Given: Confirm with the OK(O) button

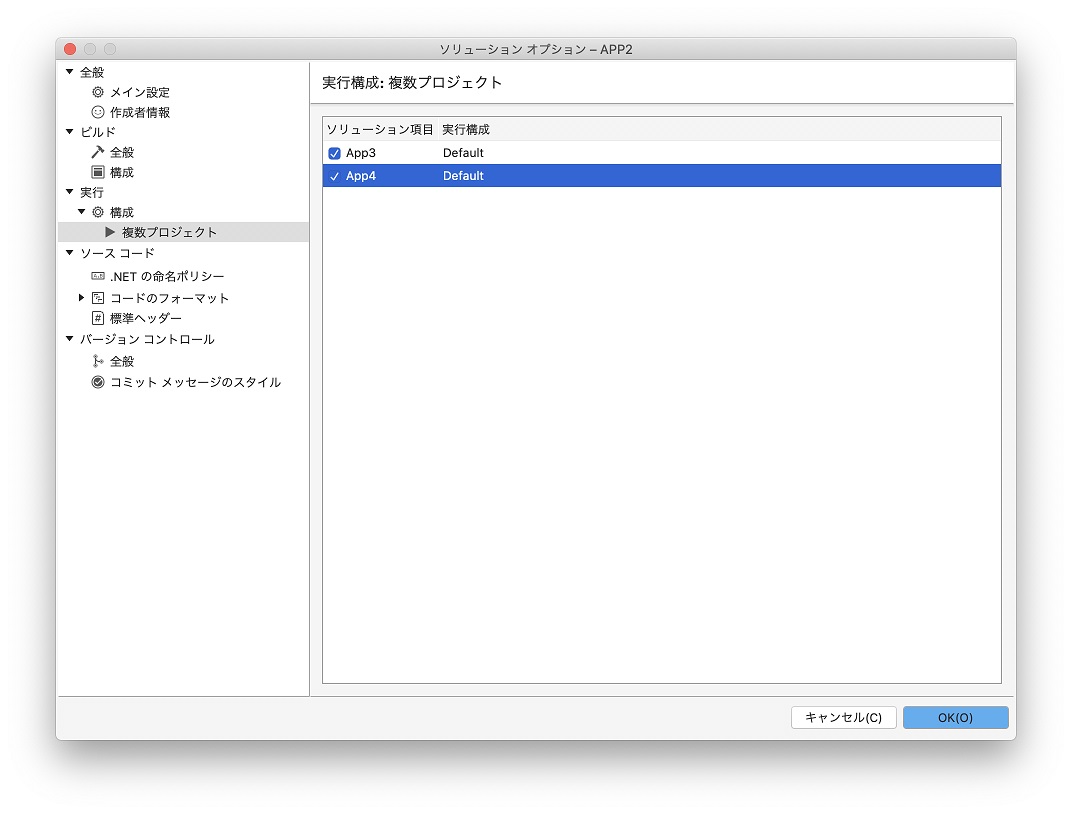Looking at the screenshot, I should 956,718.
